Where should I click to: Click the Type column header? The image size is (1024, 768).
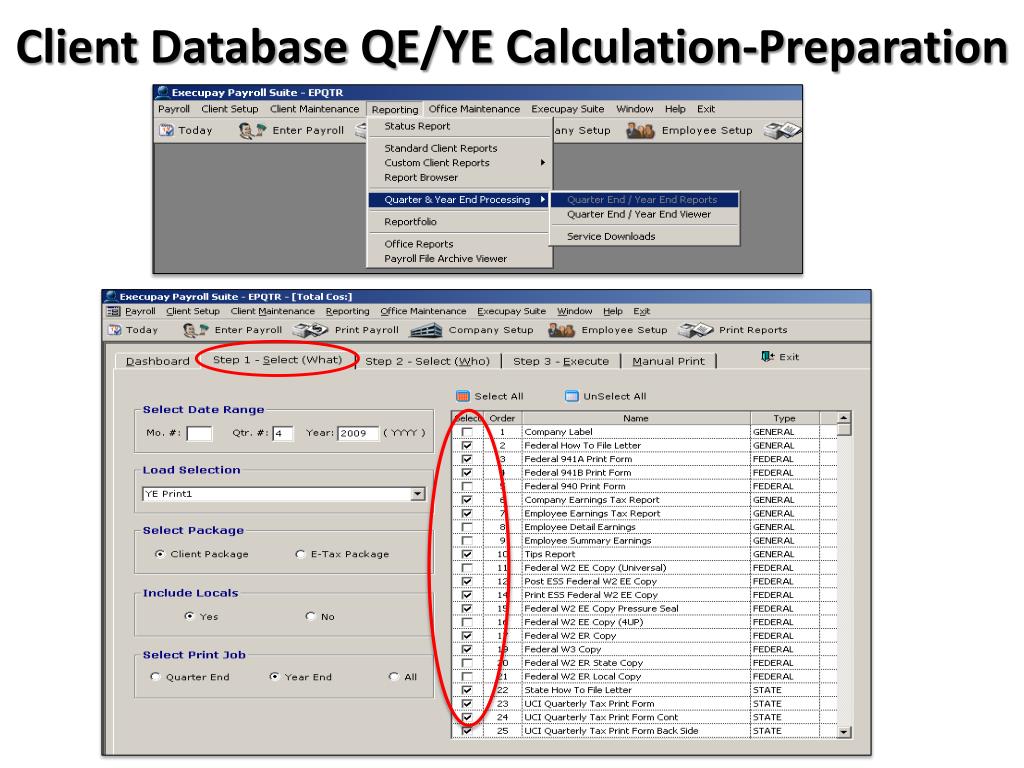(x=784, y=418)
